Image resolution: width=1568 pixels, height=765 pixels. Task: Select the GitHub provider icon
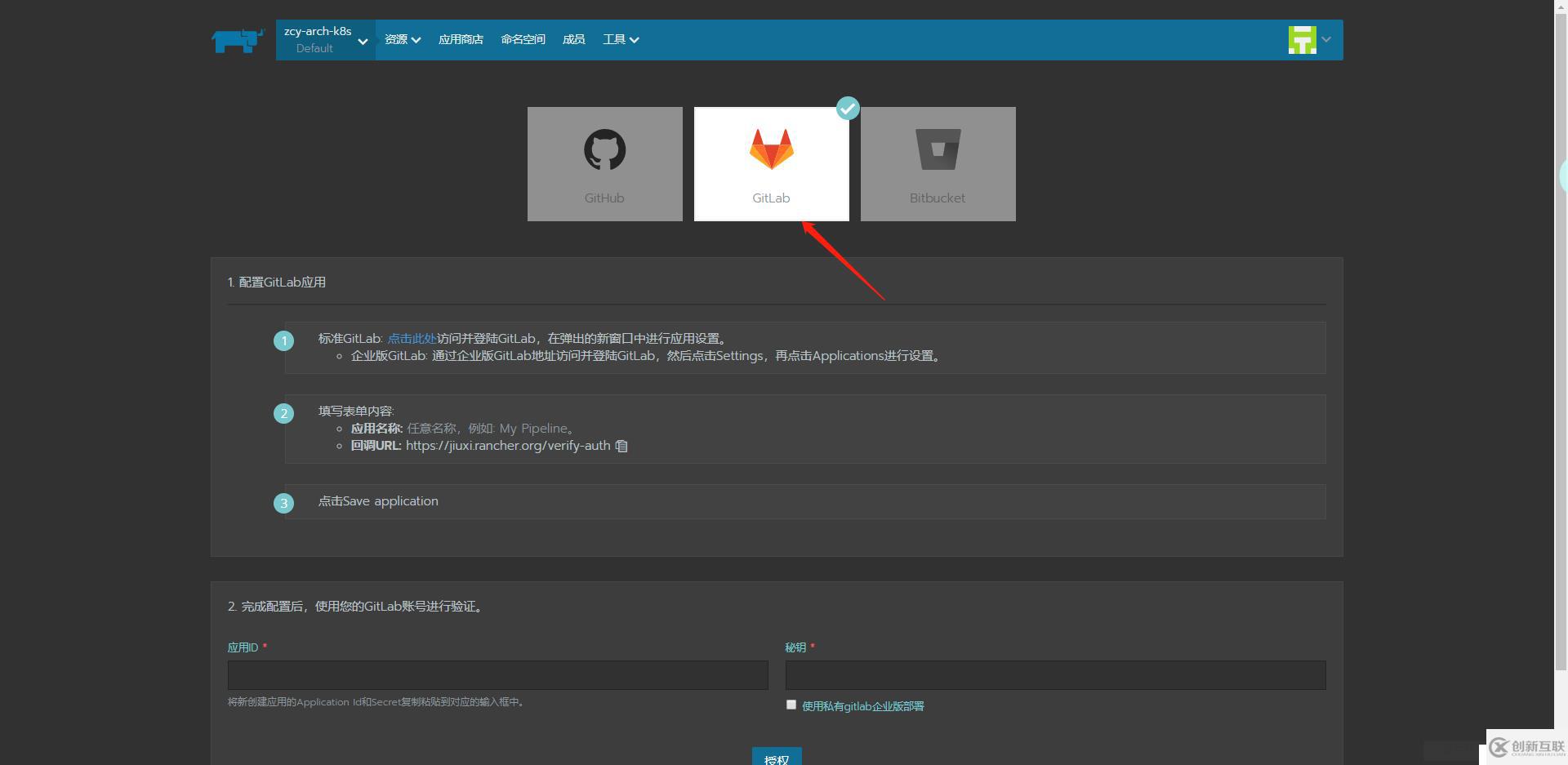tap(604, 163)
